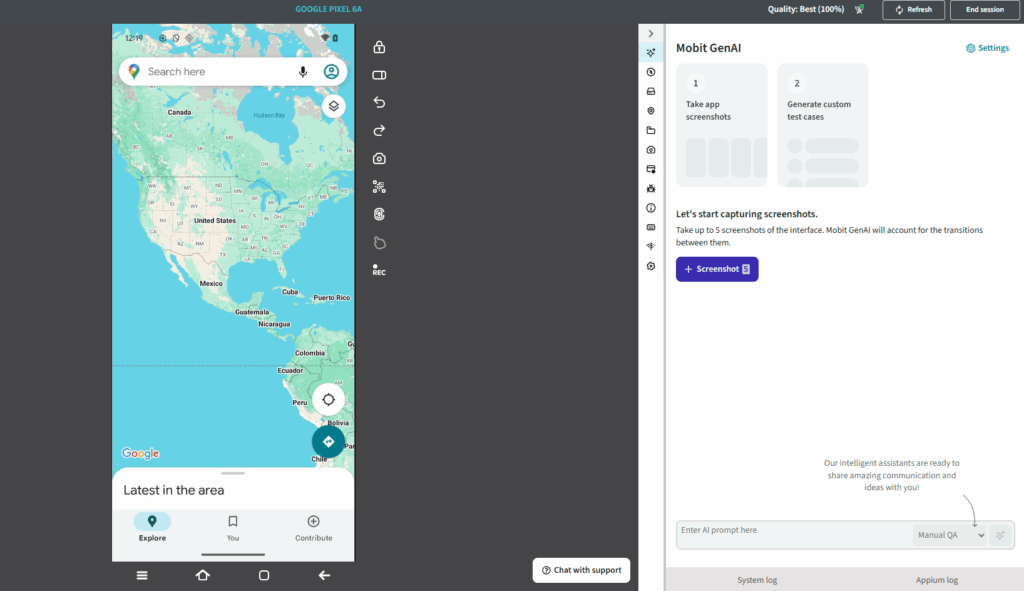Open the Manual QA dropdown
This screenshot has height=591, width=1024.
coord(949,535)
